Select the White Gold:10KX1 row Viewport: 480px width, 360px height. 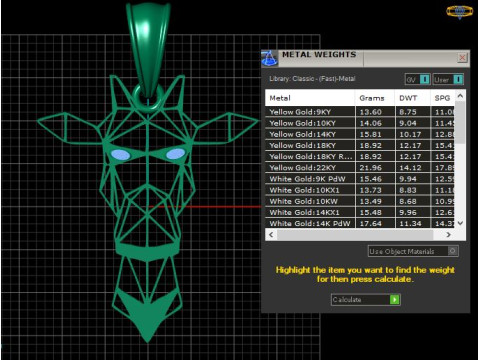coord(360,190)
